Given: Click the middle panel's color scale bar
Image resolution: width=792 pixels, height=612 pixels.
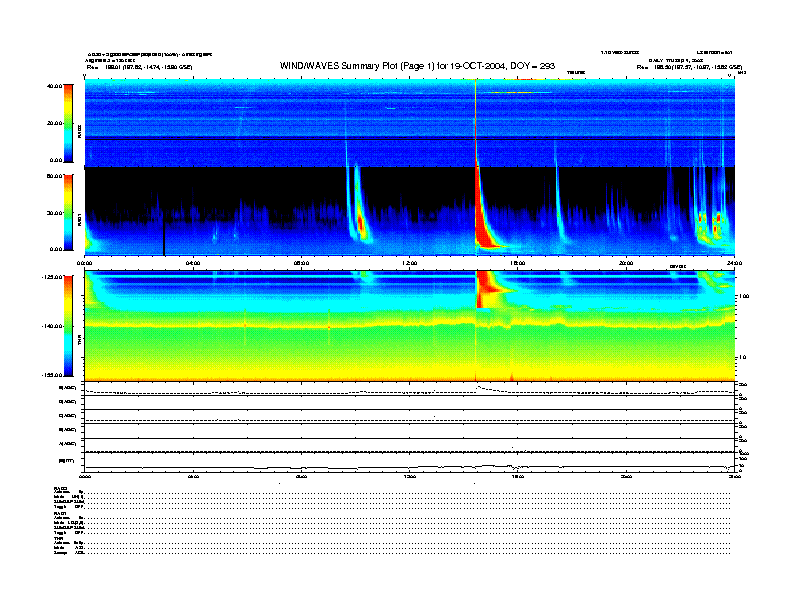Looking at the screenshot, I should 67,212.
